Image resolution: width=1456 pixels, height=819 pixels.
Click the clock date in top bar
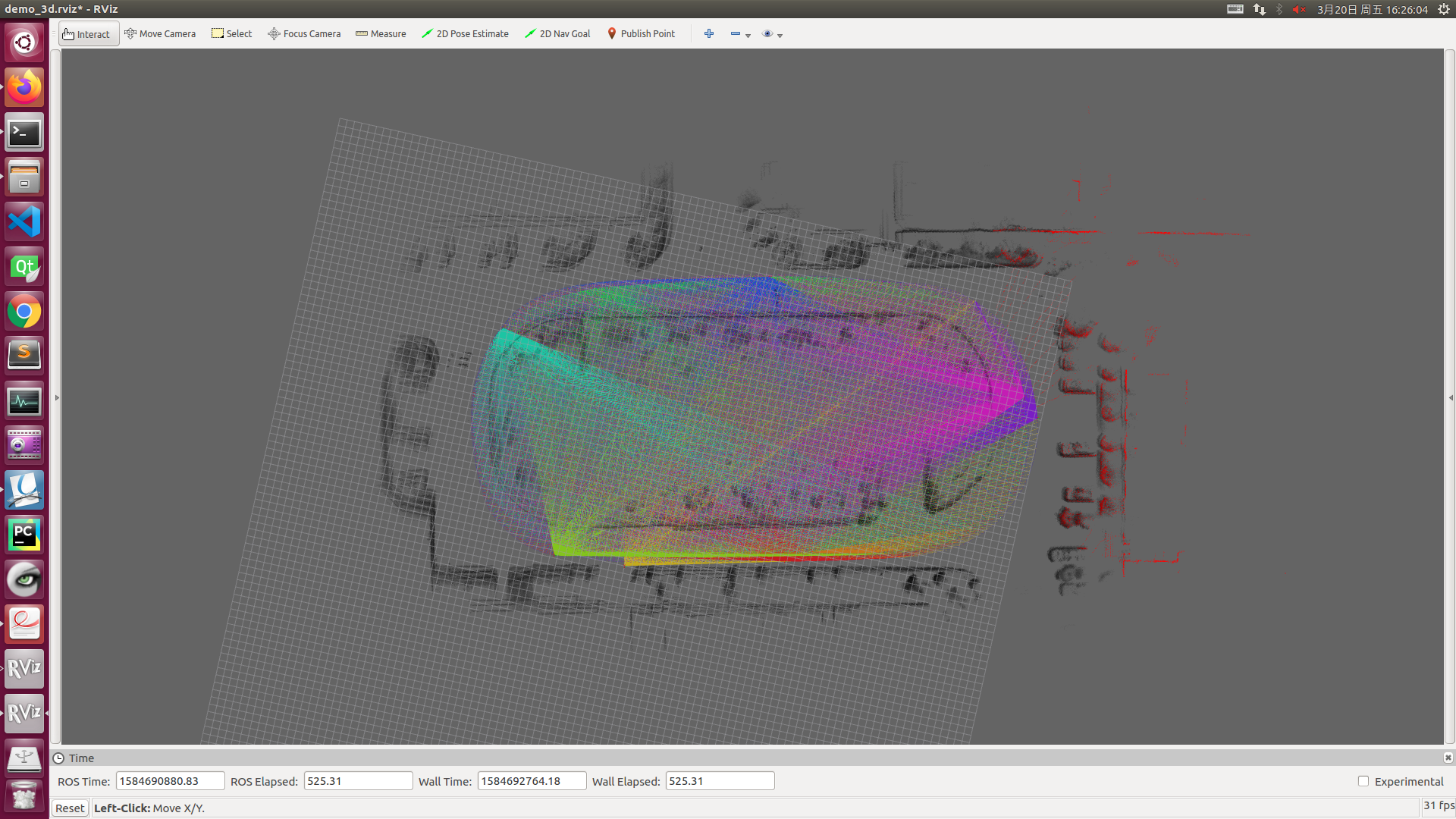coord(1373,9)
